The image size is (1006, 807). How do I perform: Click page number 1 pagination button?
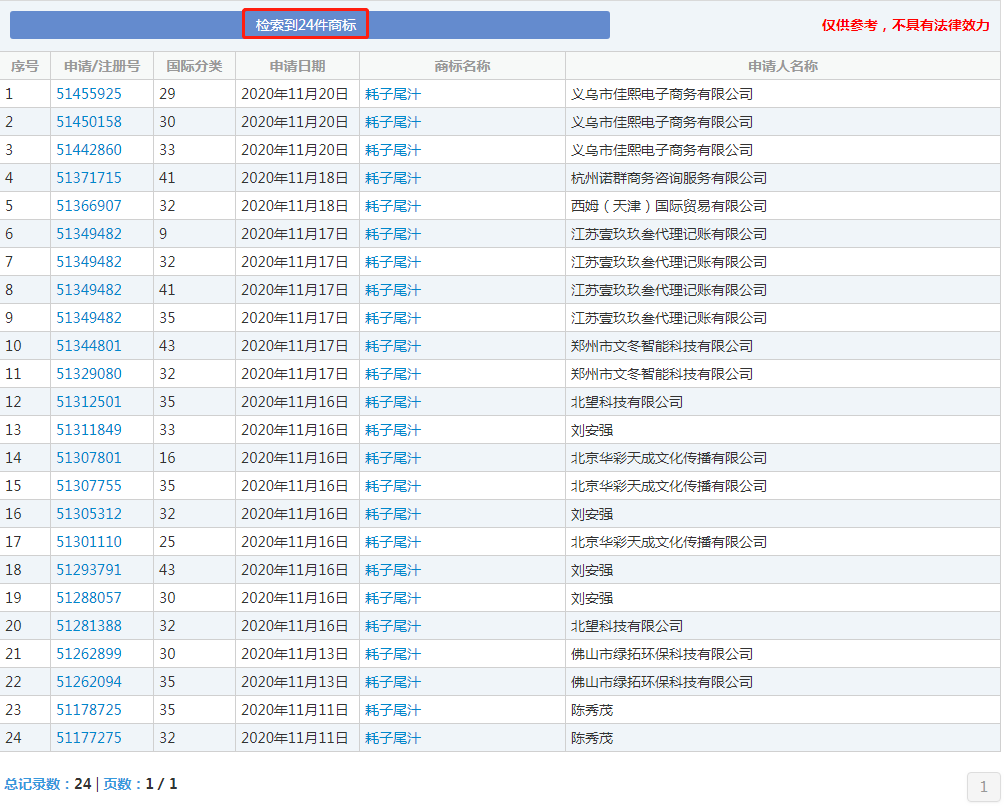[x=983, y=786]
